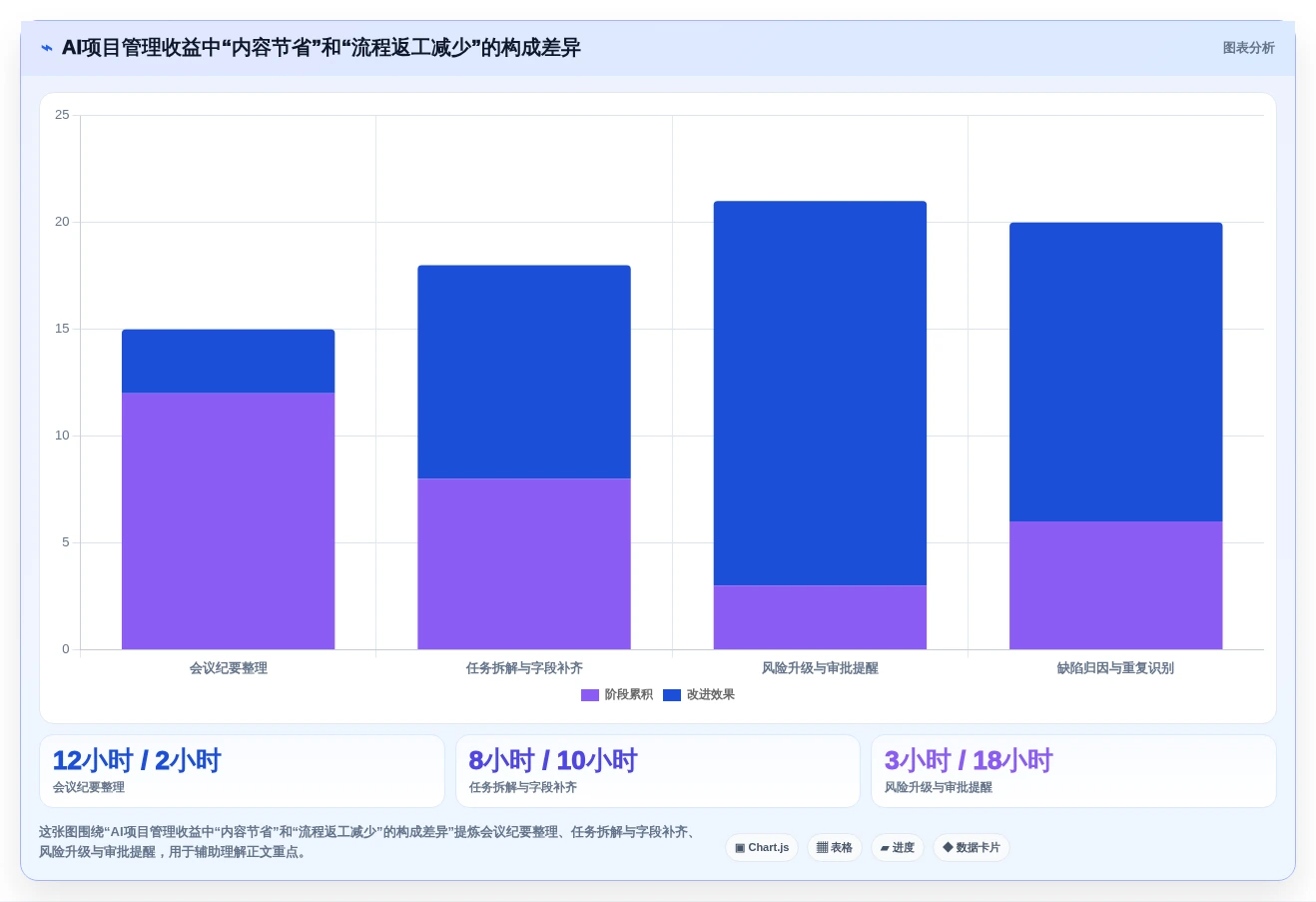This screenshot has width=1316, height=902.
Task: Click the lightning icon beside the chart title
Action: pyautogui.click(x=46, y=48)
